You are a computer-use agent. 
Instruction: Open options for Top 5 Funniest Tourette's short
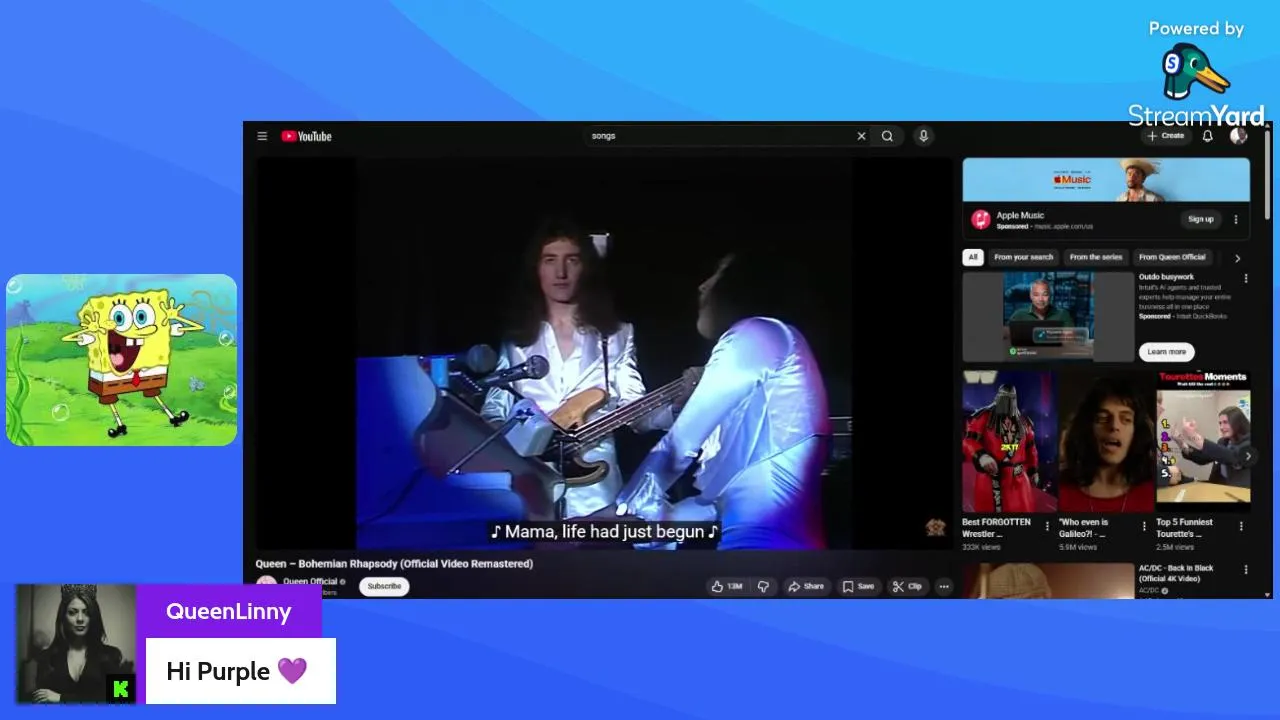[x=1241, y=526]
